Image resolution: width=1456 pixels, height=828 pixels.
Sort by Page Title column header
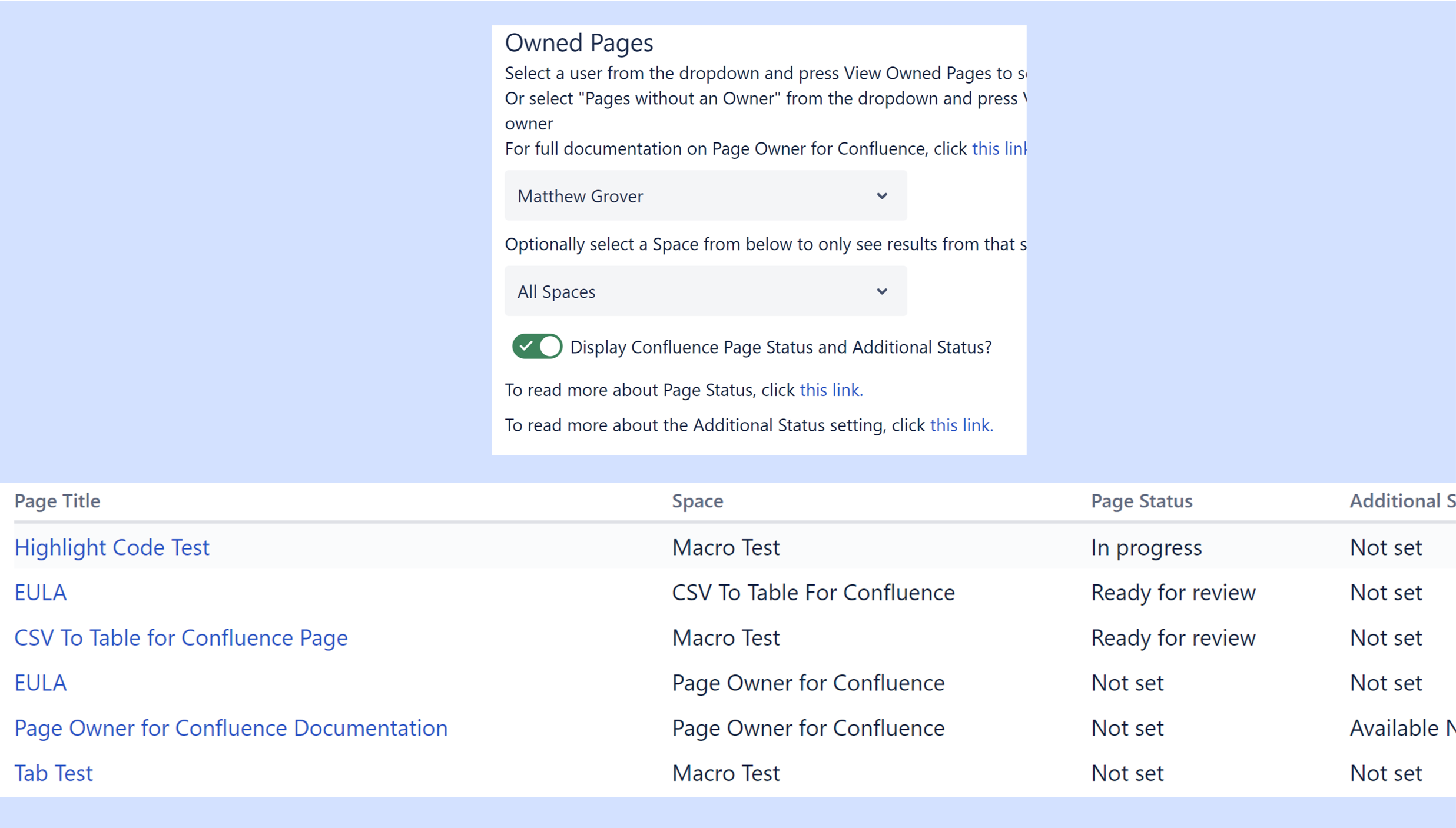57,501
